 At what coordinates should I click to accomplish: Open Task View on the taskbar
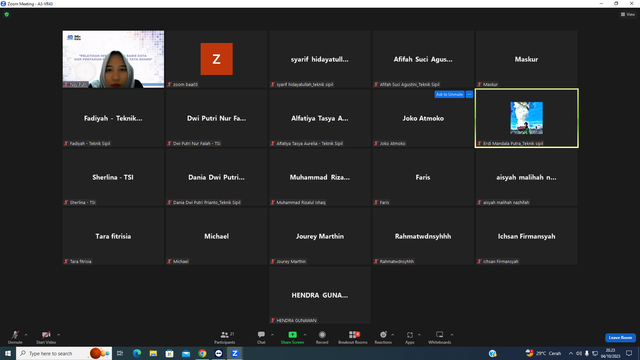pos(120,353)
